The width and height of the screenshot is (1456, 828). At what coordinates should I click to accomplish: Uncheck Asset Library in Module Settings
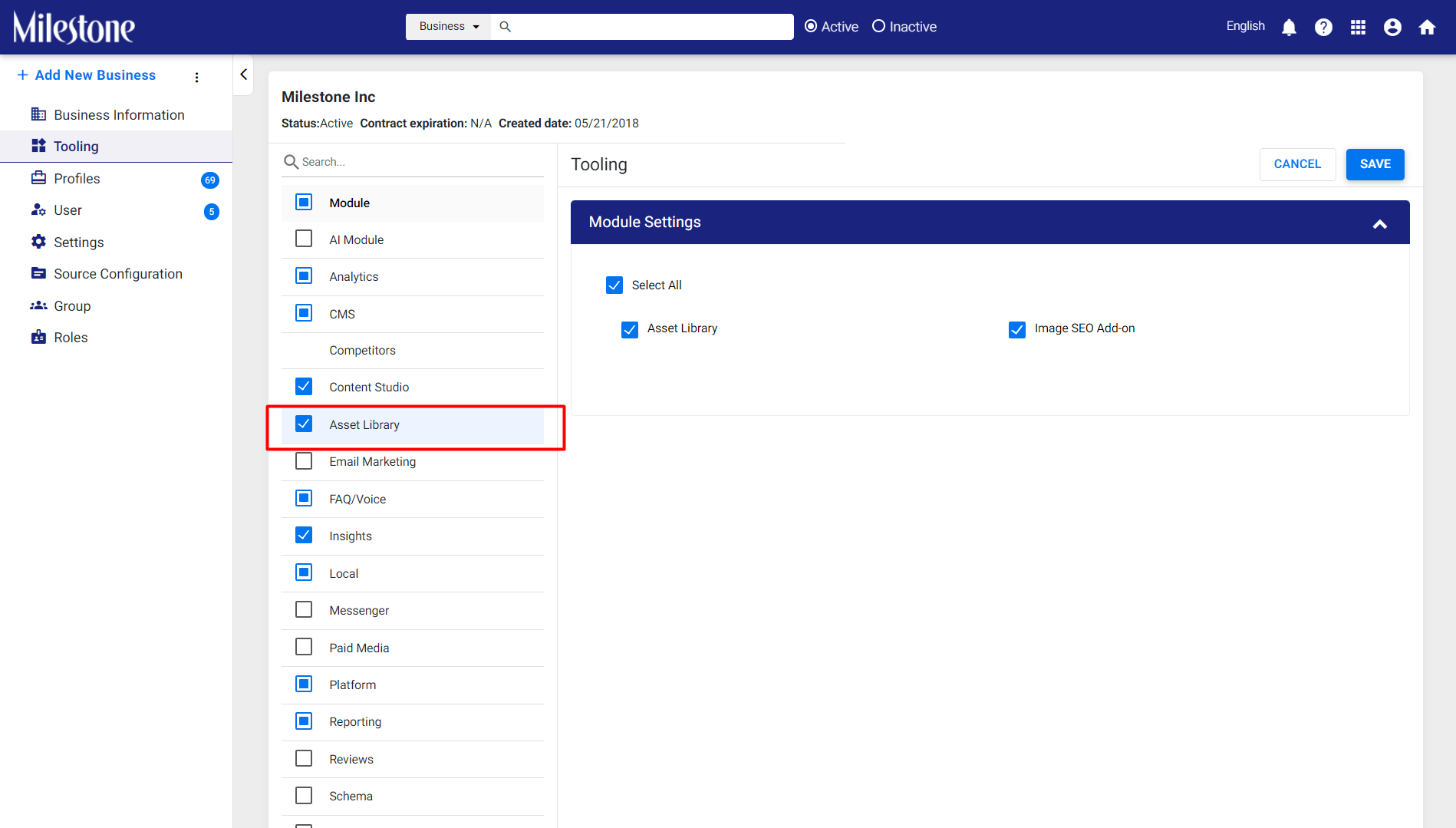click(x=630, y=330)
